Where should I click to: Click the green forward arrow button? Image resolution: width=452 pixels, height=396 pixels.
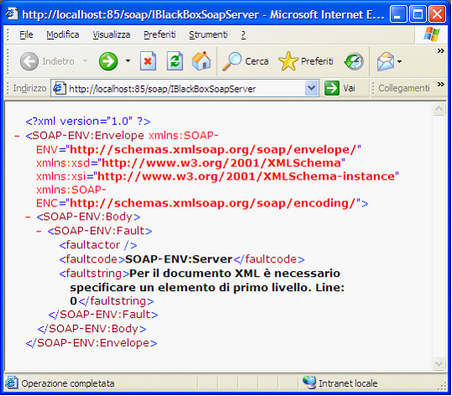coord(108,62)
